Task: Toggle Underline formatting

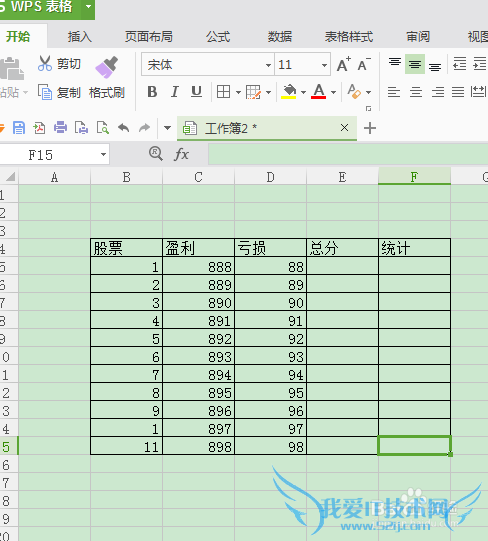Action: [x=196, y=92]
